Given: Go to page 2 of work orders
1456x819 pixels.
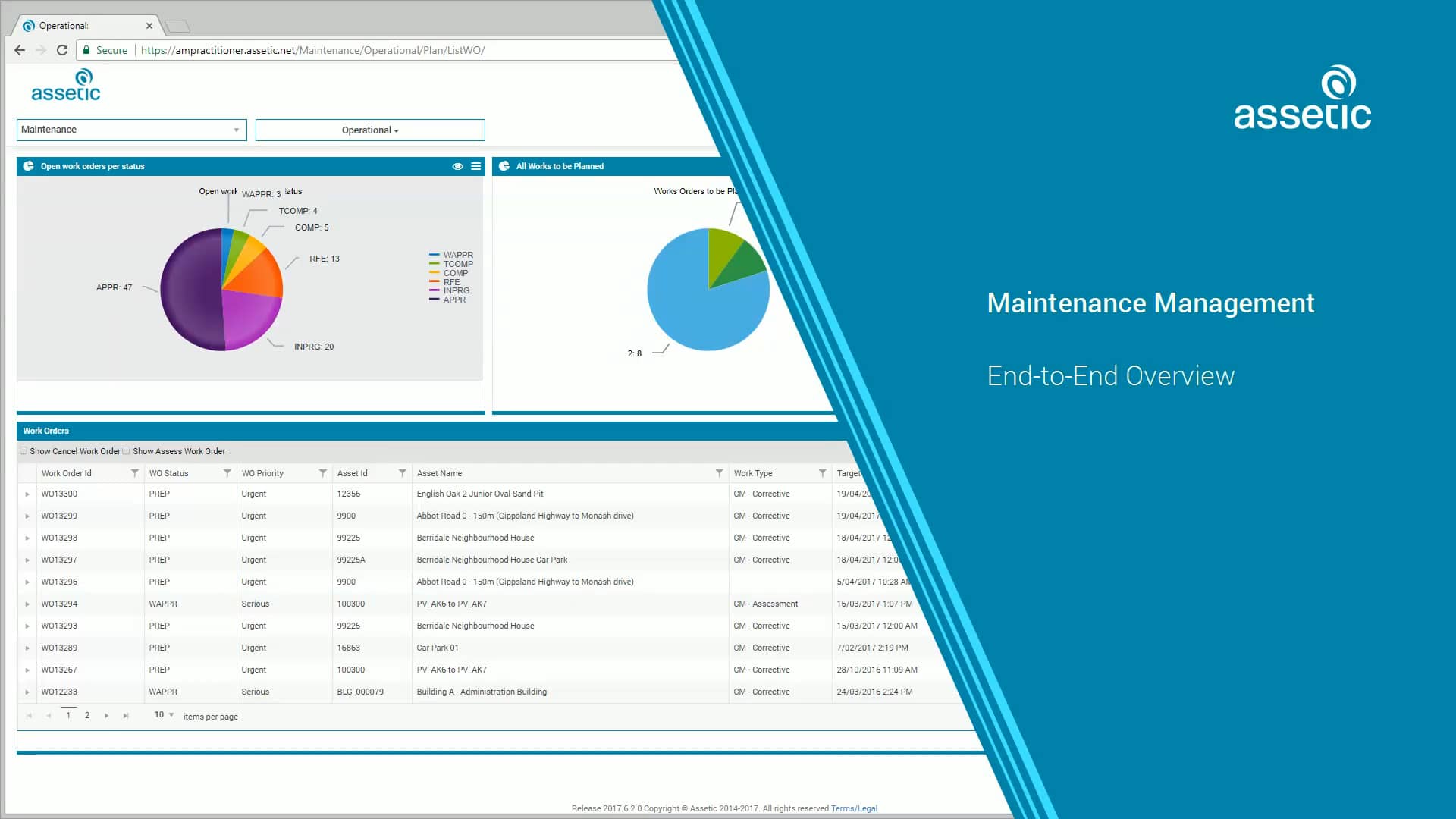Looking at the screenshot, I should click(86, 714).
